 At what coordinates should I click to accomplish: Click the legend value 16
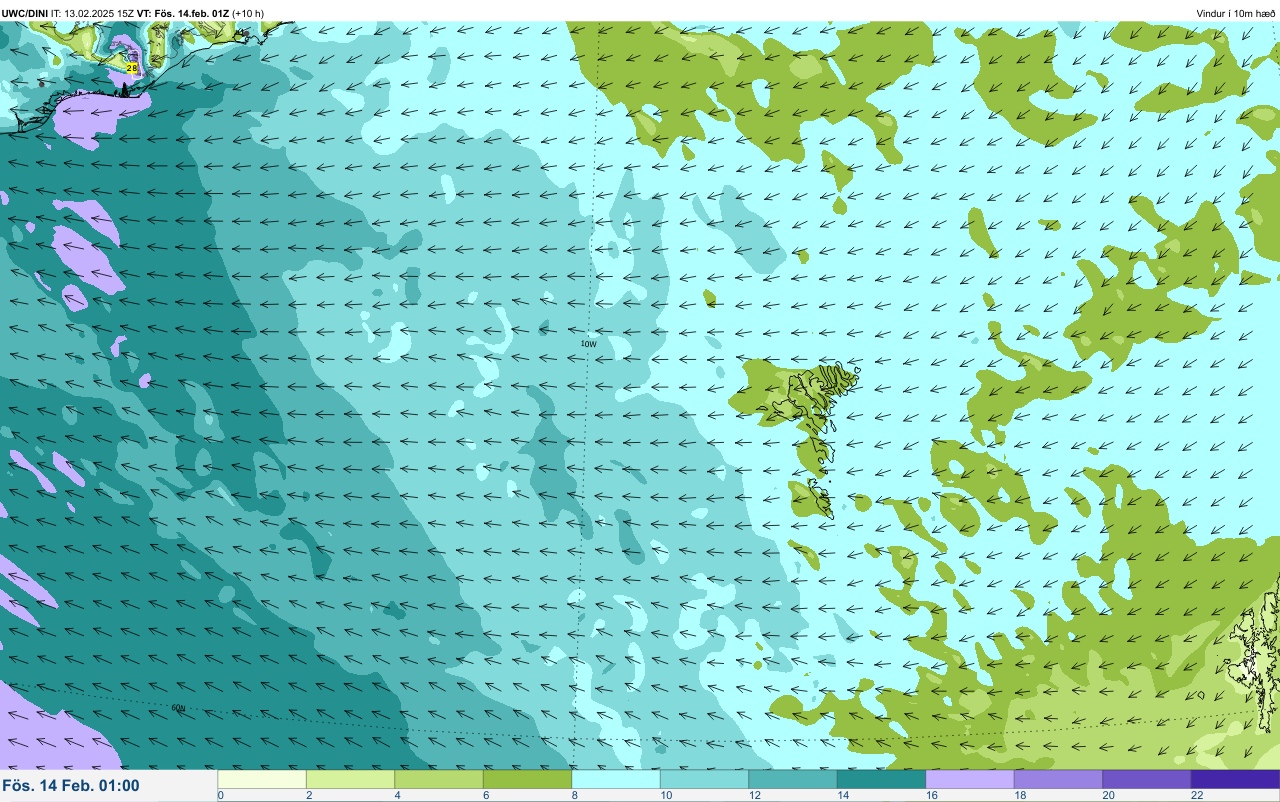tap(931, 796)
